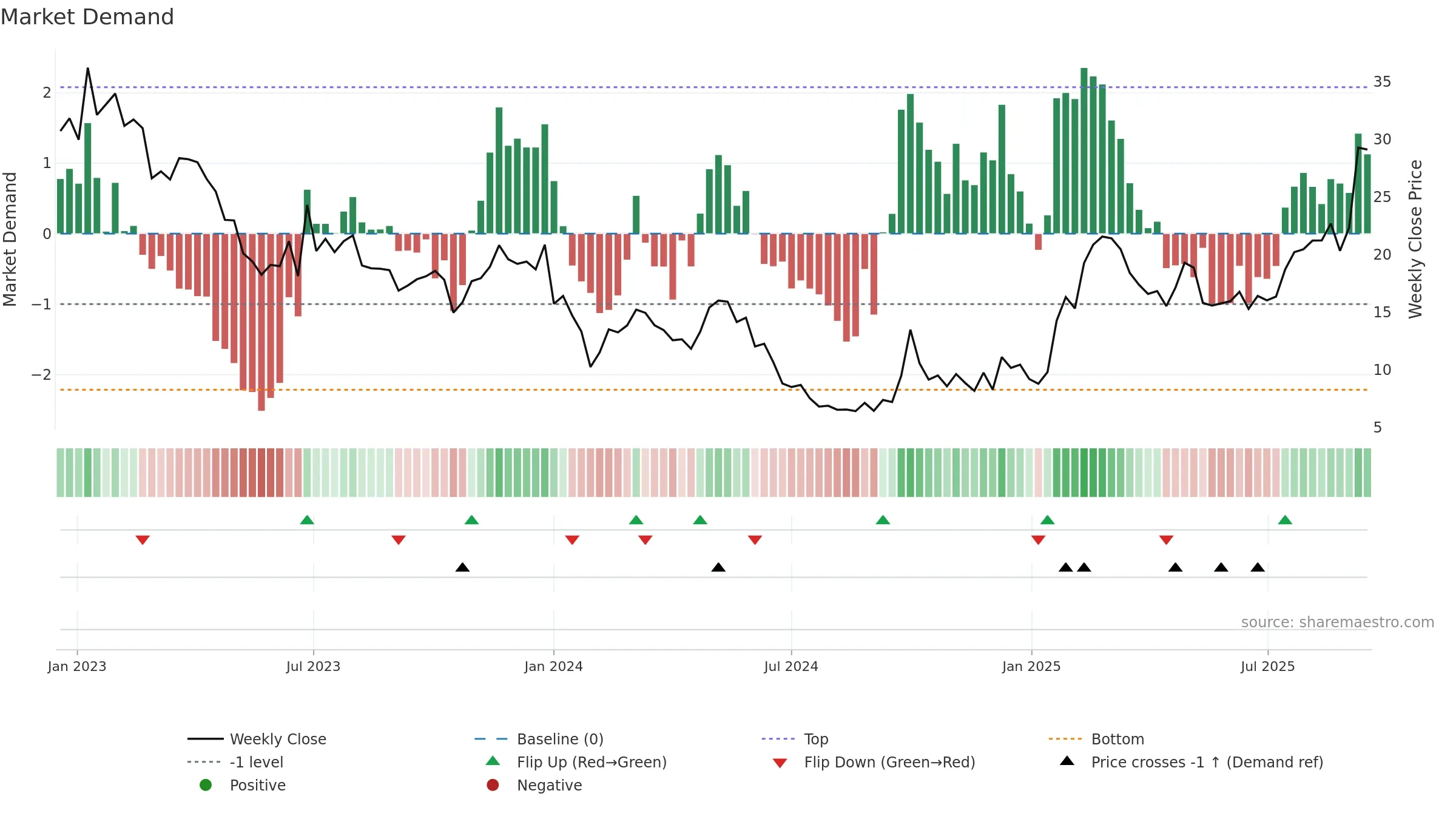Select the Flip Up marker around Sep 2024
Image resolution: width=1456 pixels, height=819 pixels.
tap(883, 520)
